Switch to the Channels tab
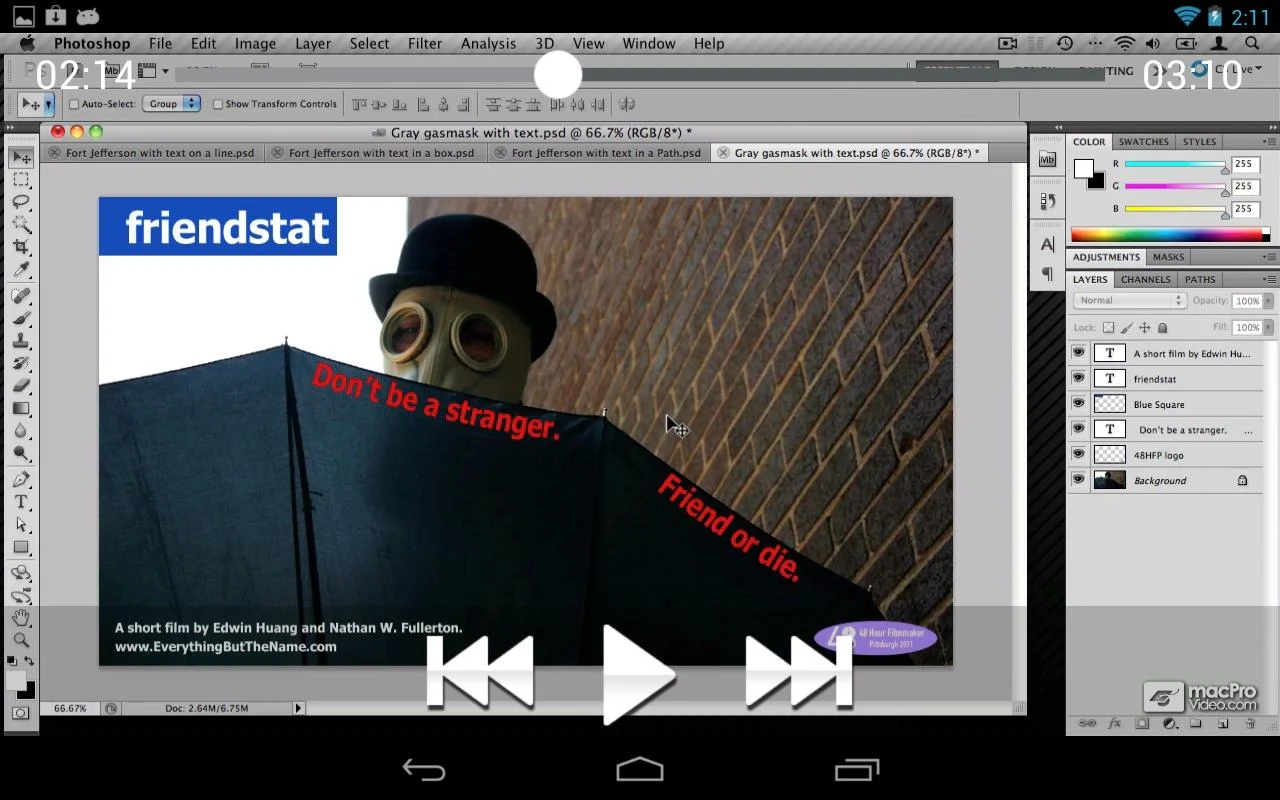1280x800 pixels. [1145, 280]
